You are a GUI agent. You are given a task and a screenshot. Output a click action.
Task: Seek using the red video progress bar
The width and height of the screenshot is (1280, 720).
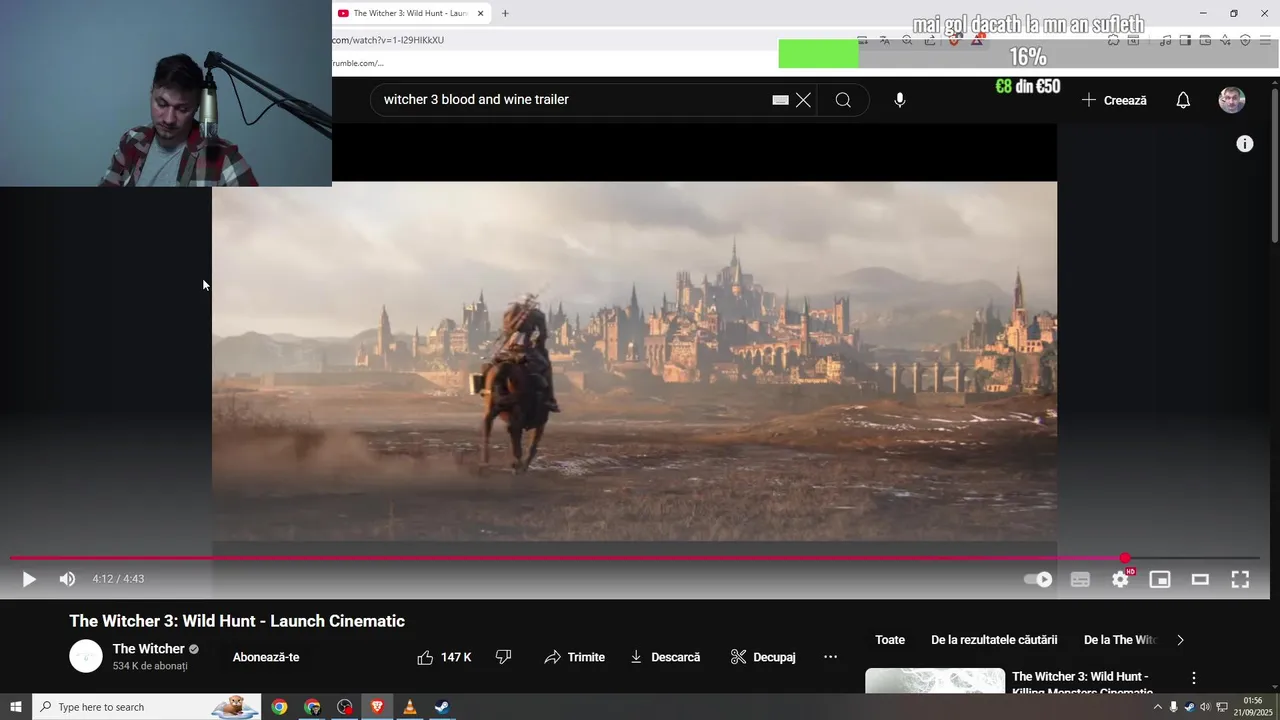click(x=635, y=558)
